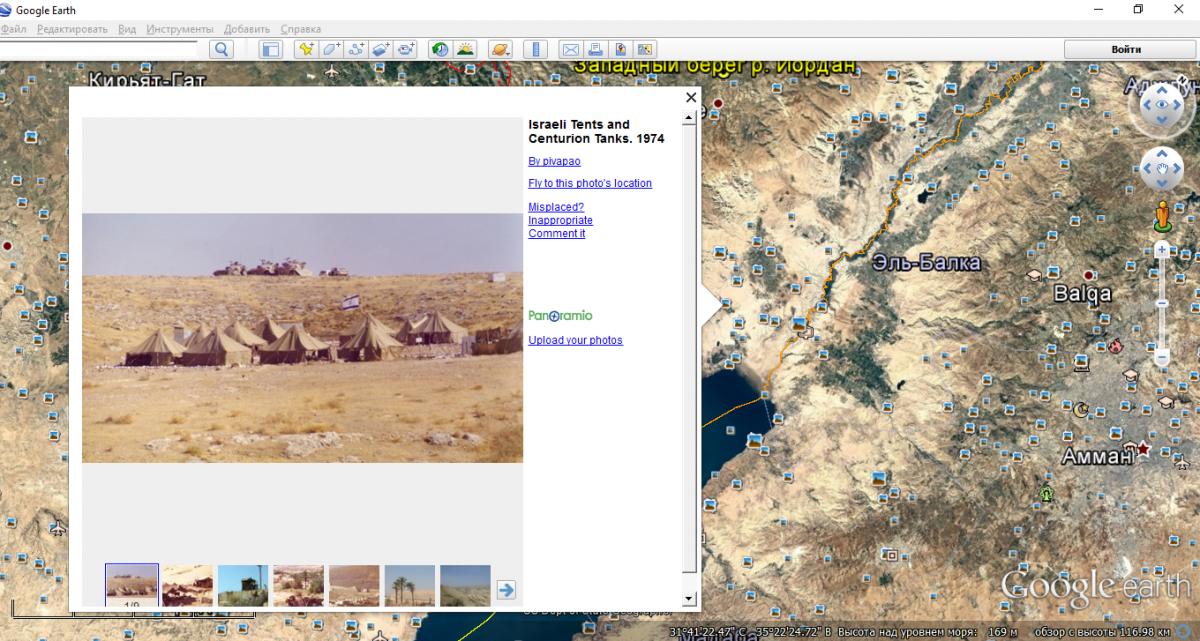
Task: Click the Print icon in toolbar
Action: pyautogui.click(x=595, y=49)
